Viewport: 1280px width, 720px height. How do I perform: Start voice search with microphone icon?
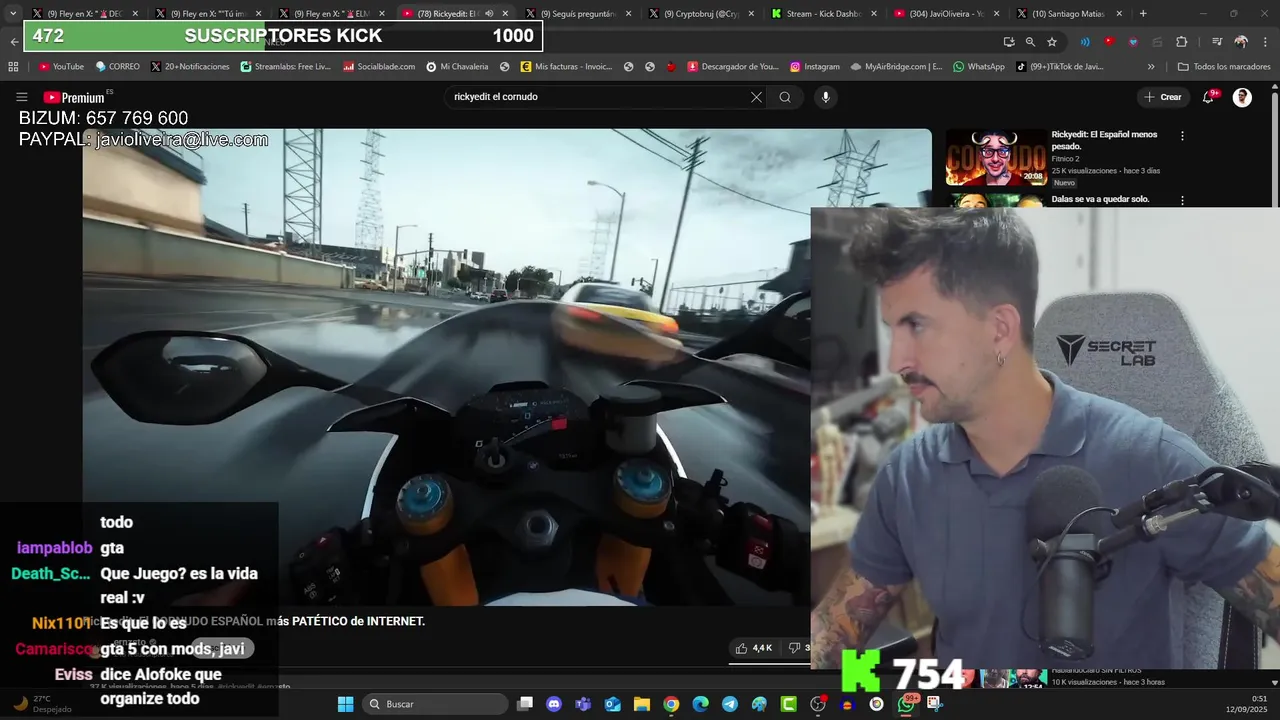[x=825, y=97]
